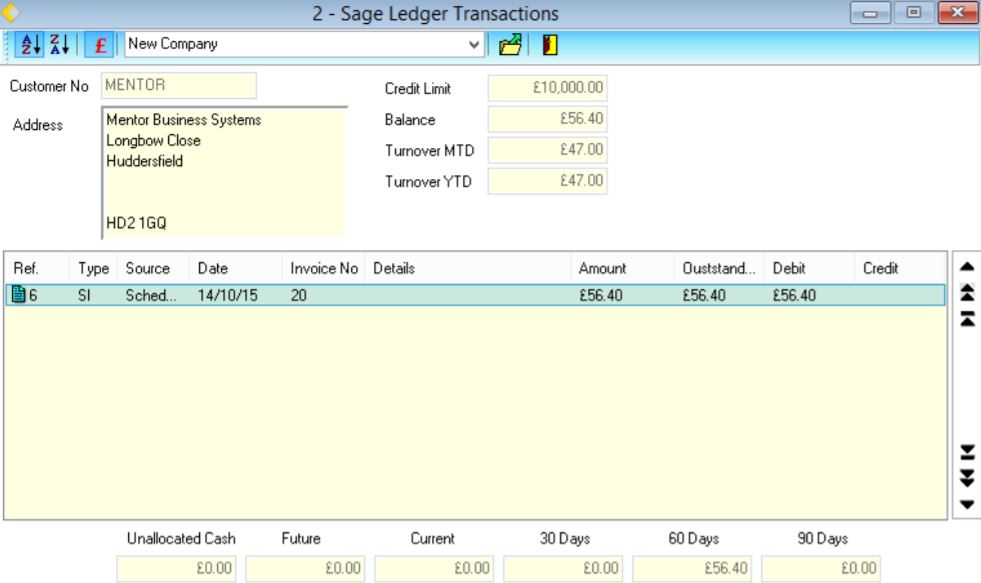Click the double down arrow page-down button
Image resolution: width=981 pixels, height=583 pixels.
[967, 479]
